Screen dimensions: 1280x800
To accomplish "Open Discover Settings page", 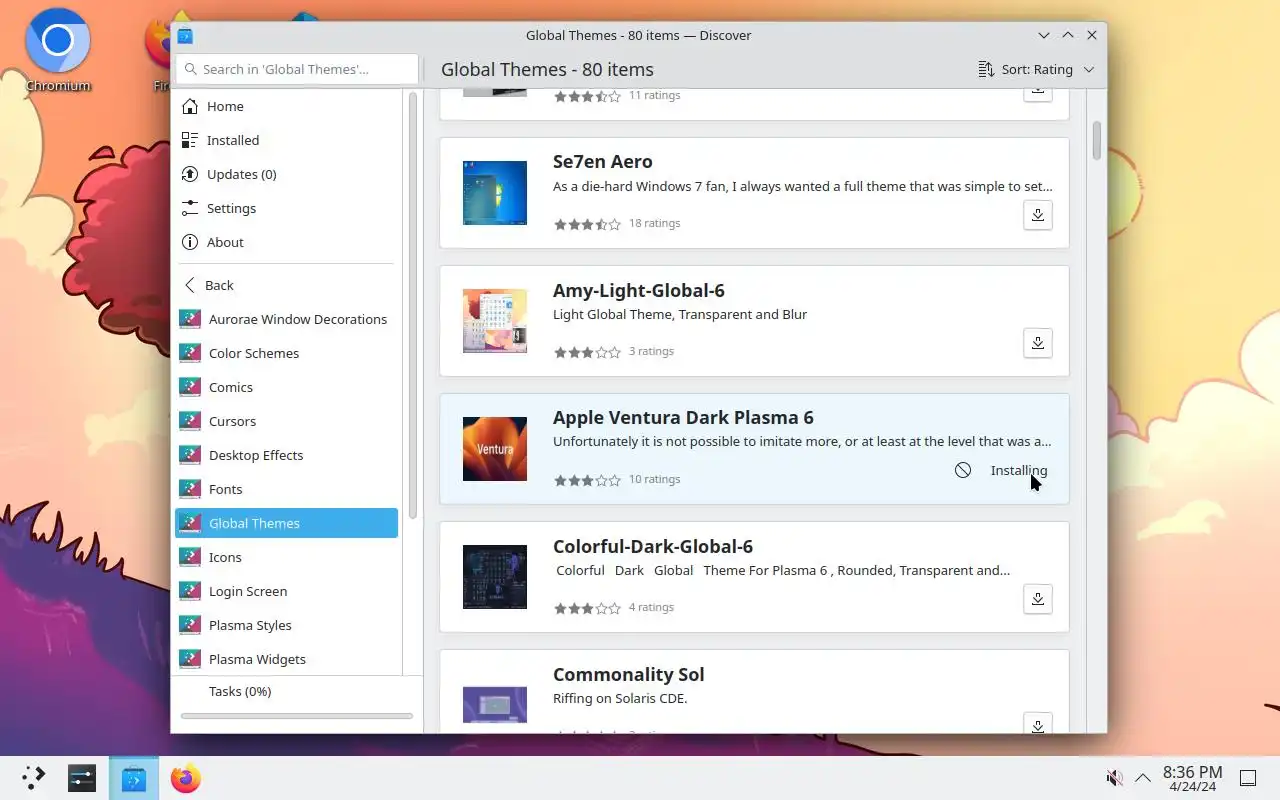I will click(x=287, y=208).
